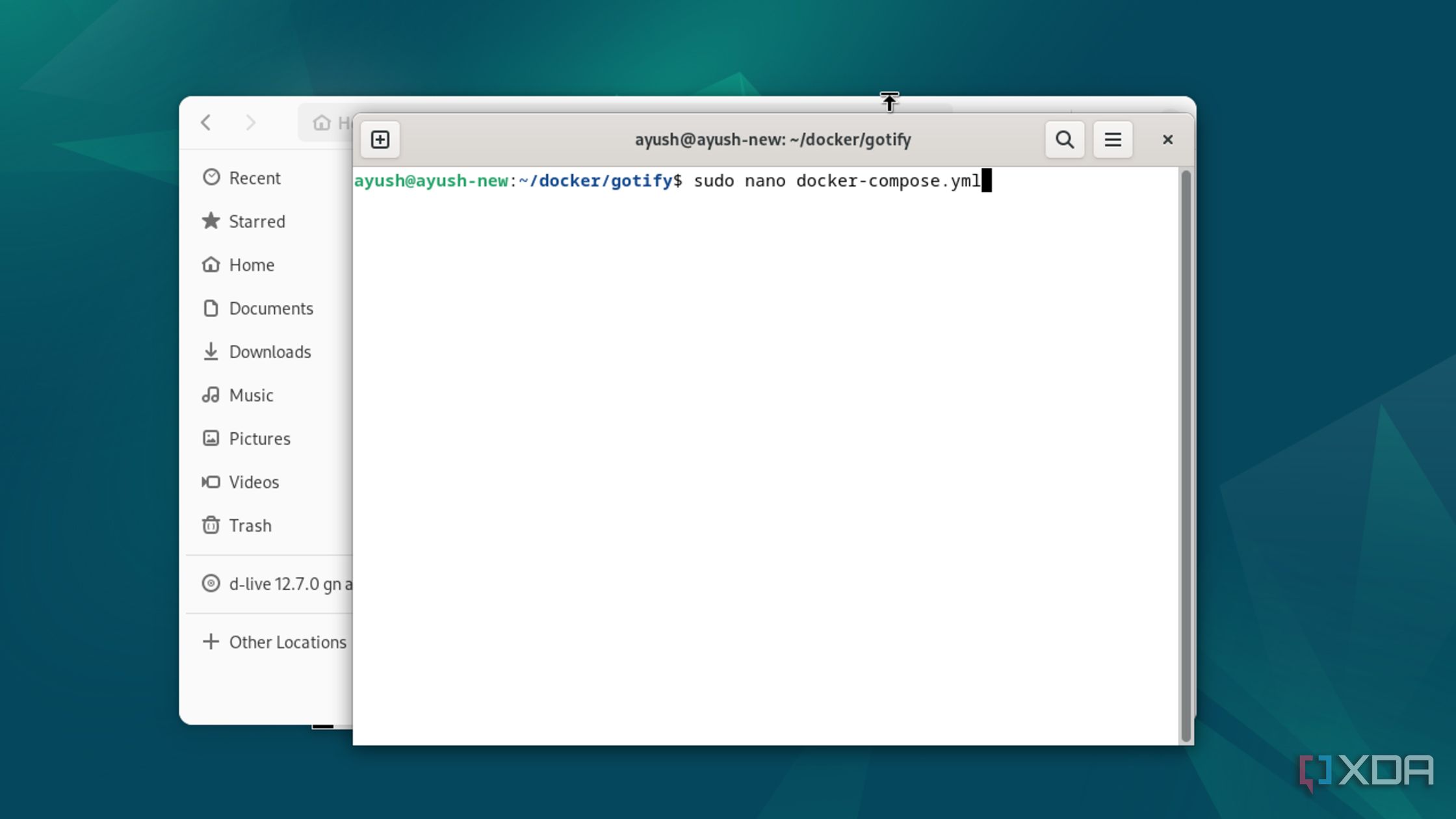Image resolution: width=1456 pixels, height=819 pixels.
Task: Open the terminal hamburger menu
Action: (1112, 140)
